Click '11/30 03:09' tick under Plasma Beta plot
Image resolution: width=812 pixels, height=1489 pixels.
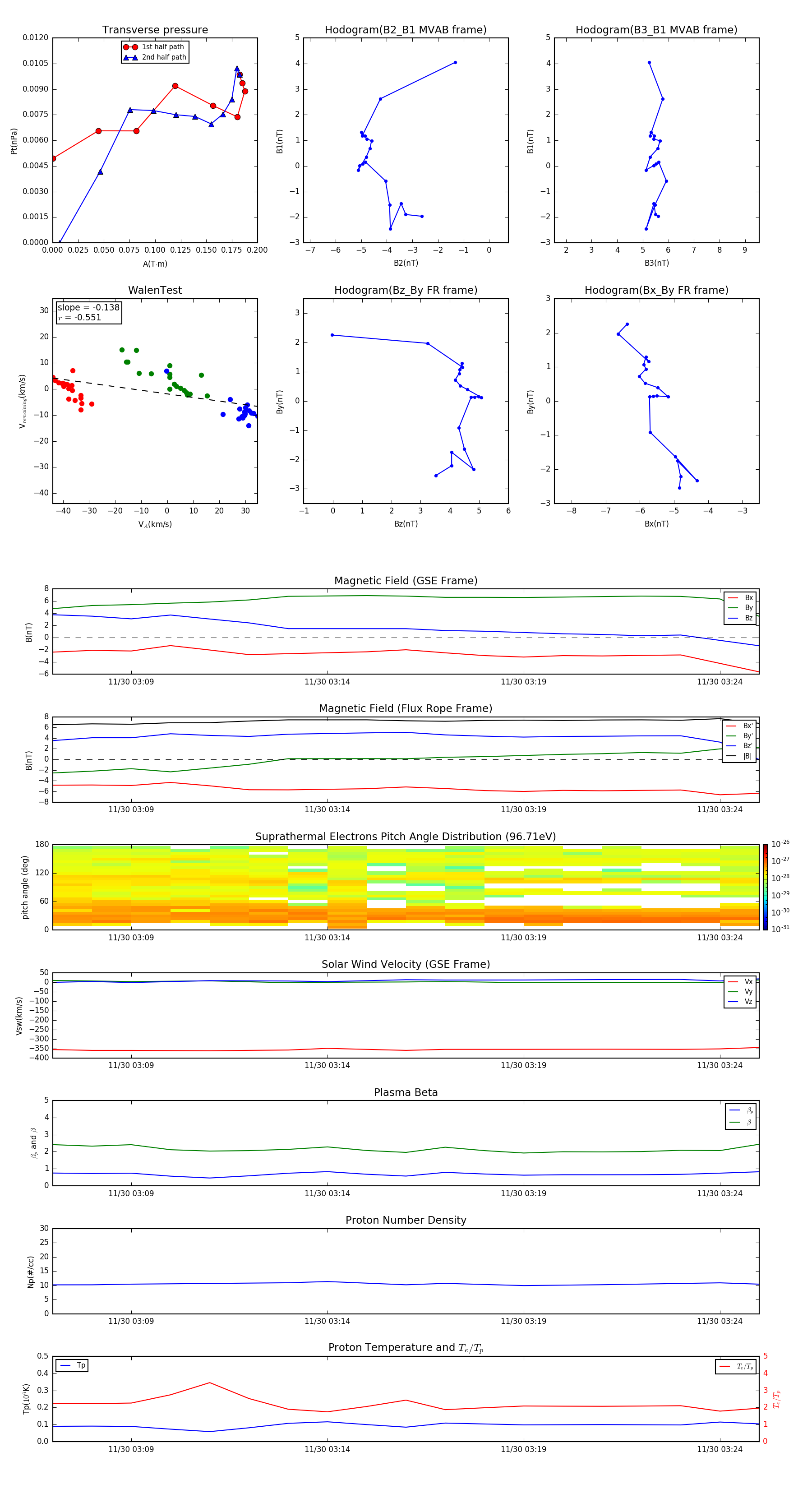pos(131,1193)
